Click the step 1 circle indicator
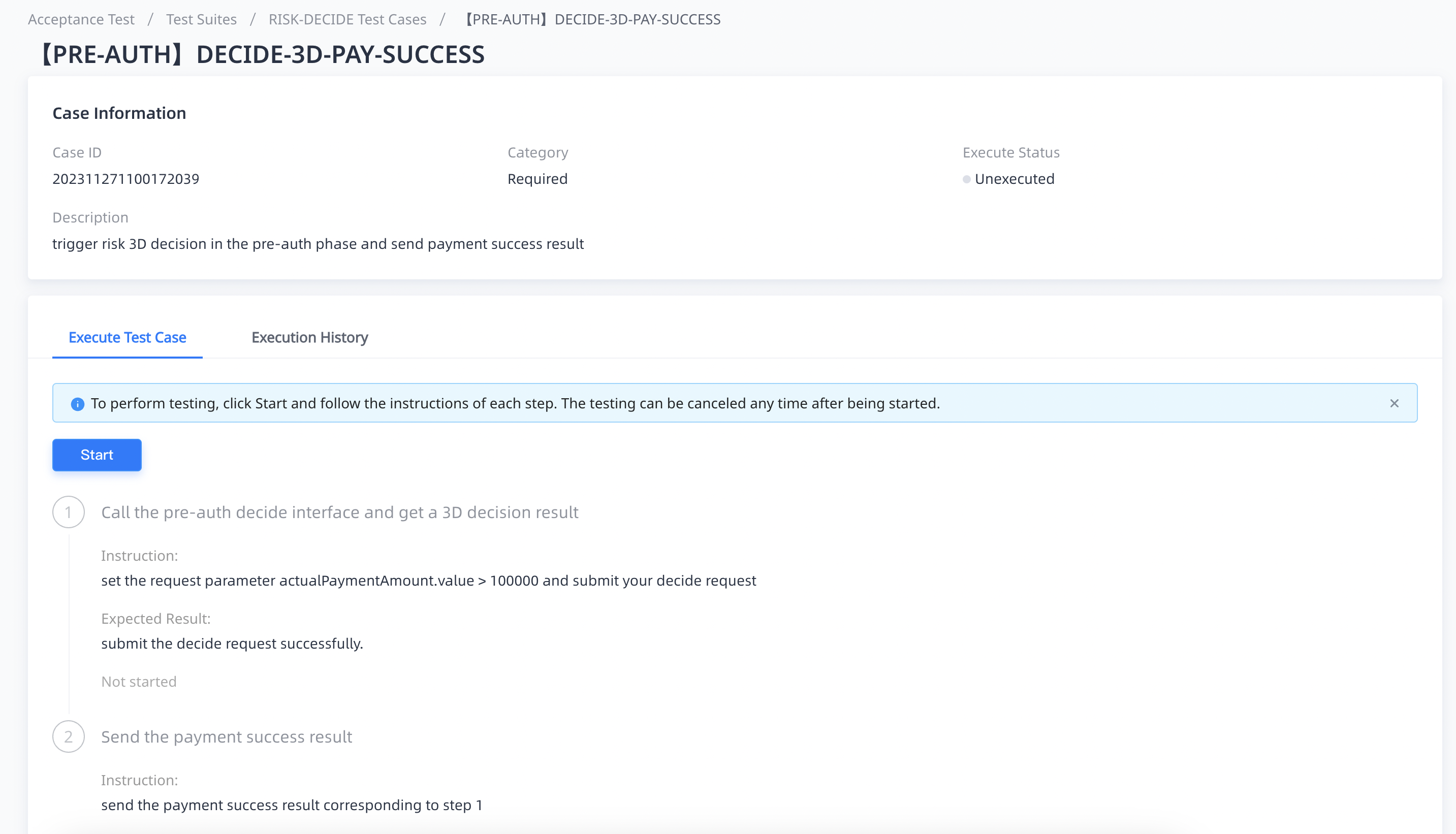This screenshot has width=1456, height=834. (x=68, y=512)
